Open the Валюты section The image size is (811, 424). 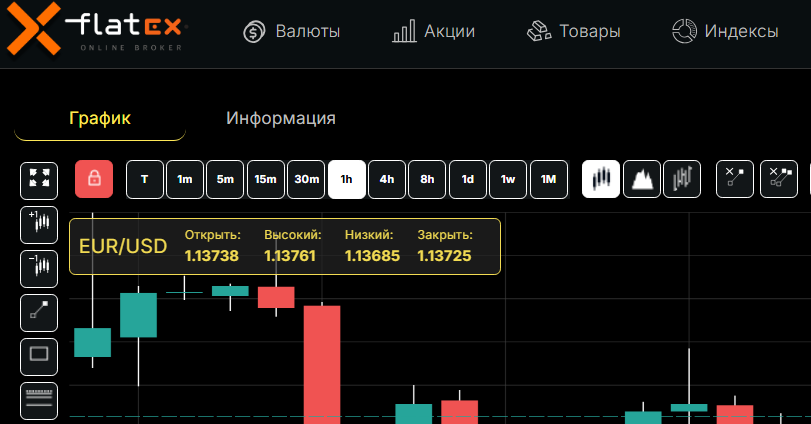(x=292, y=31)
